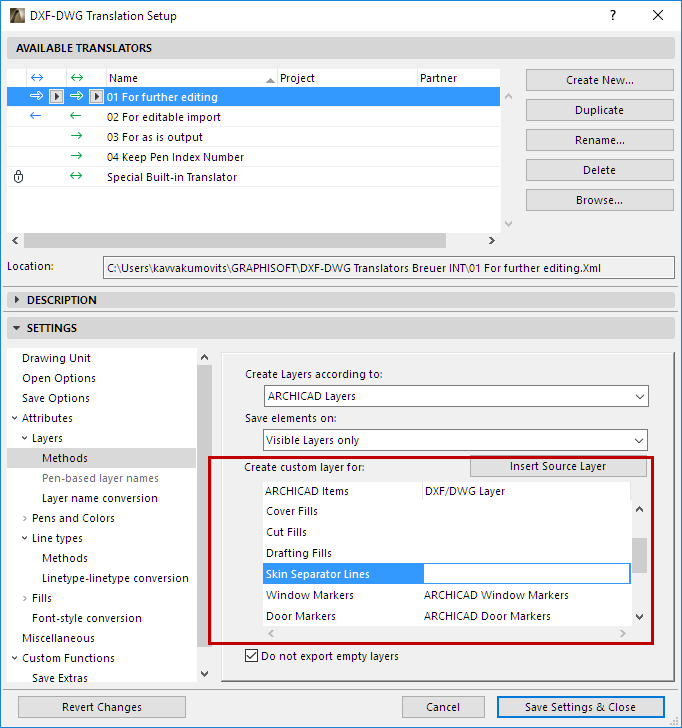Select Linetype-linetype conversion page
The width and height of the screenshot is (682, 728).
click(x=115, y=578)
